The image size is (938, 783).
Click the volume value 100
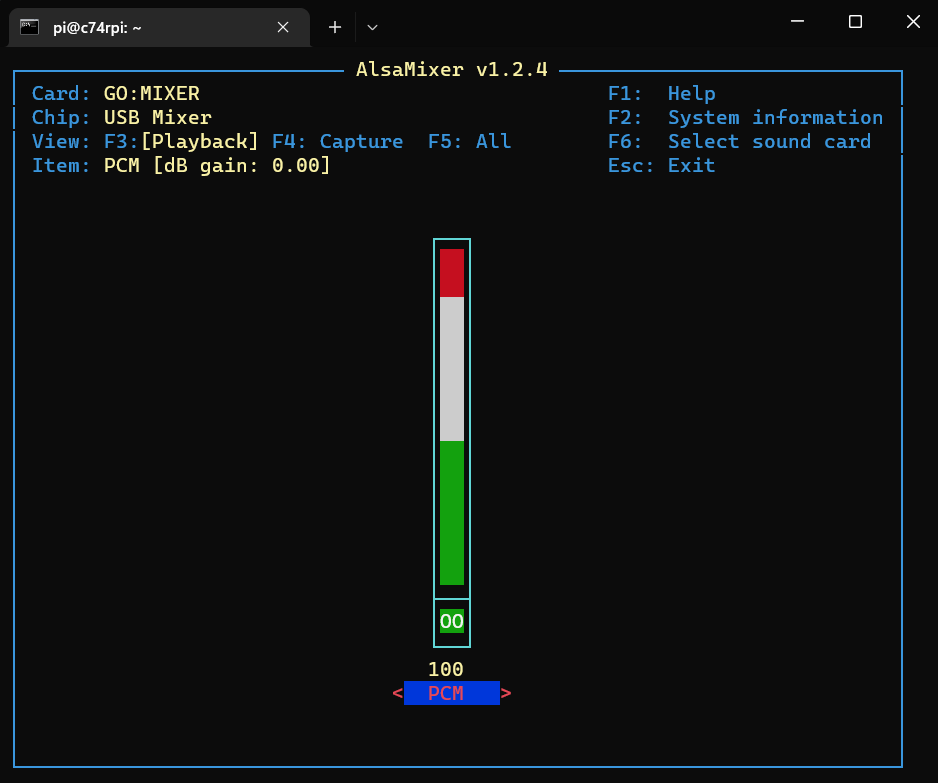[x=446, y=669]
